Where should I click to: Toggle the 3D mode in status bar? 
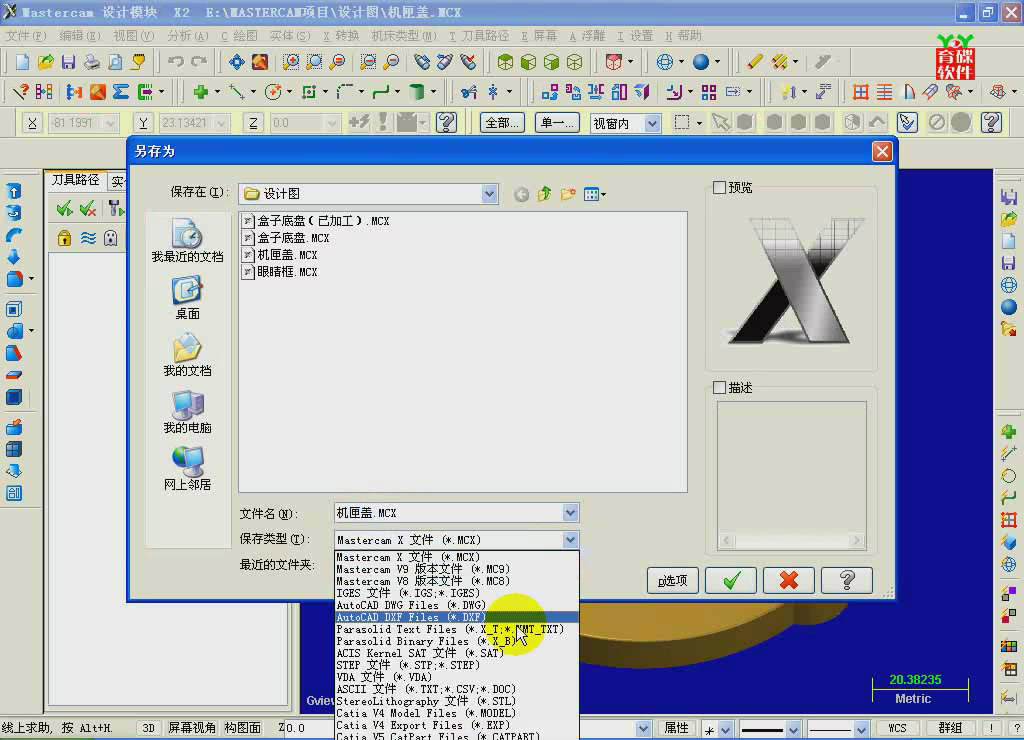tap(148, 728)
